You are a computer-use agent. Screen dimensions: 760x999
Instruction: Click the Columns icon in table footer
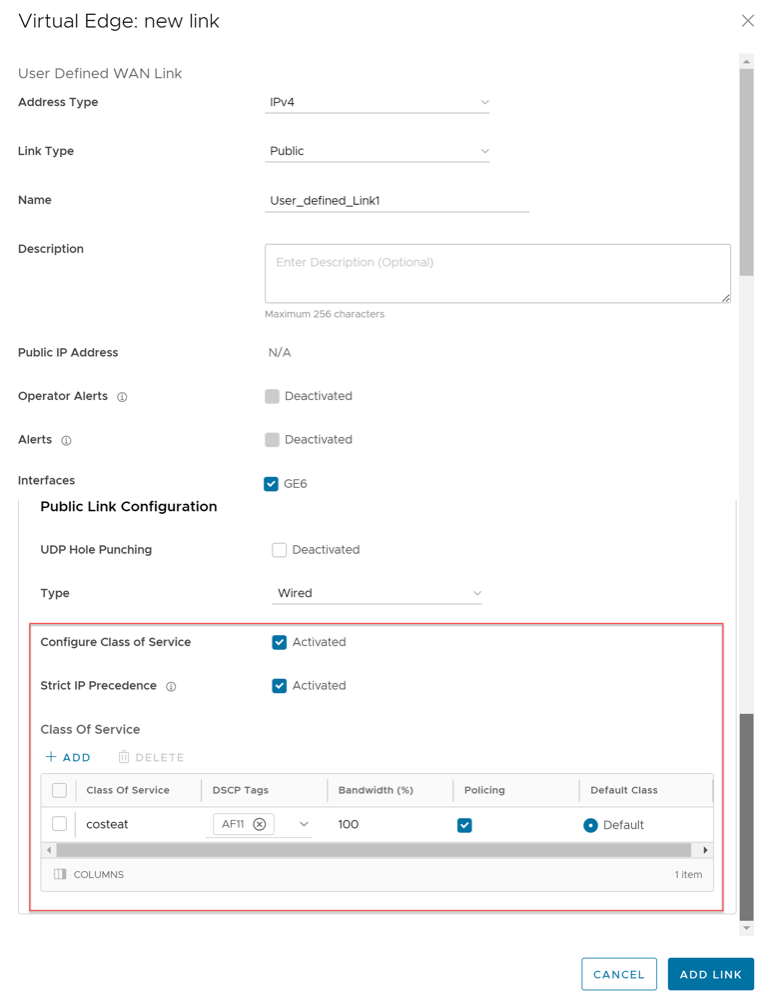tap(61, 874)
